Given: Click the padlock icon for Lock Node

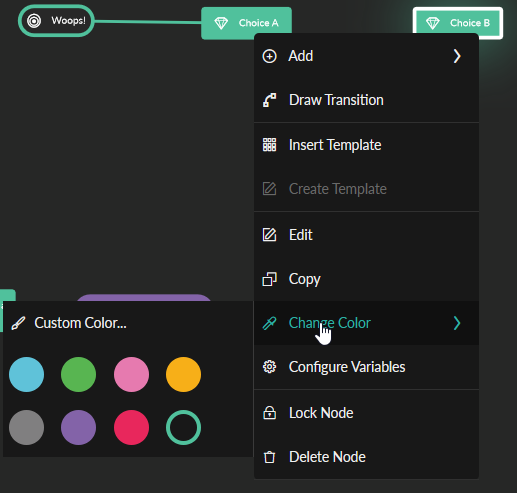Looking at the screenshot, I should (269, 413).
